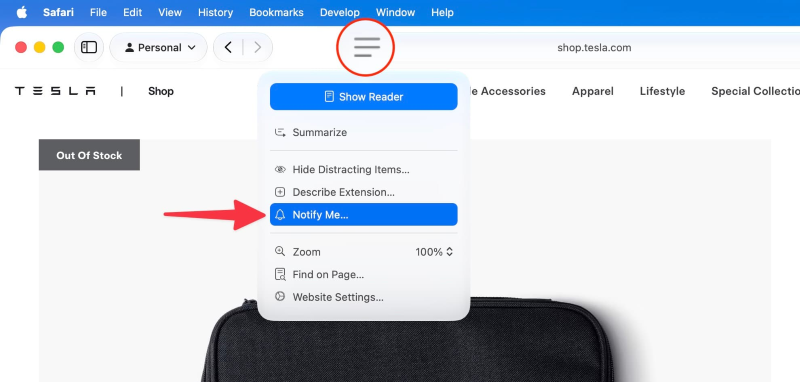Choose Hide Distracting Items option
The width and height of the screenshot is (800, 382).
point(364,169)
